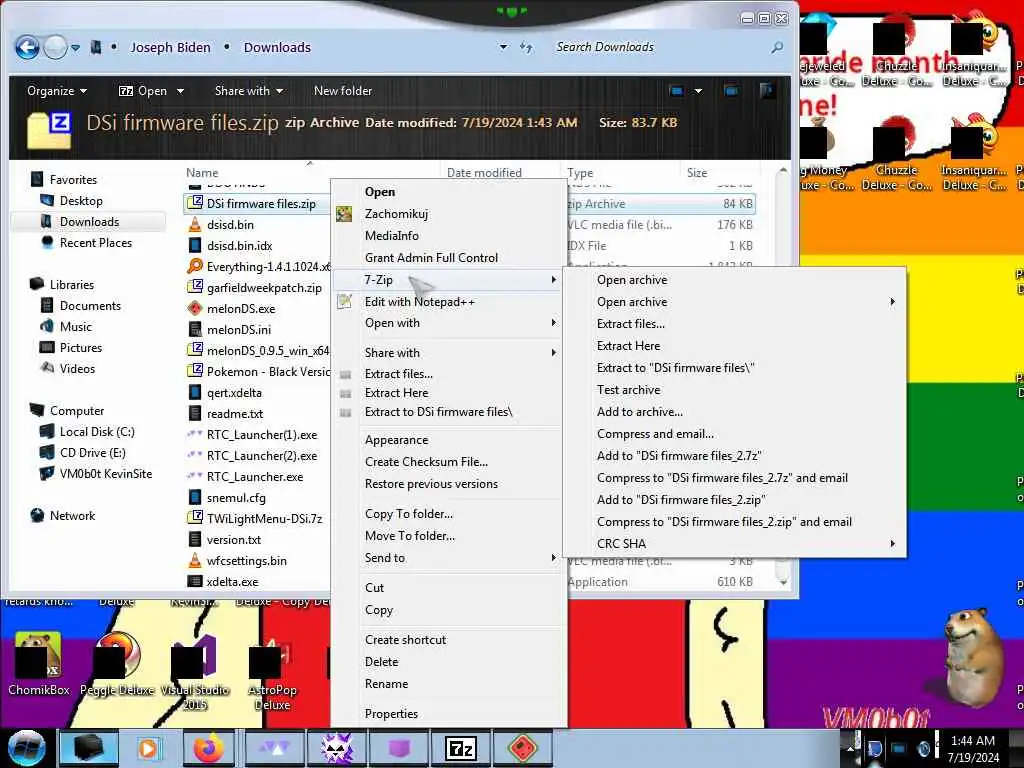
Task: Click the large zip icon in details pane
Action: tap(49, 129)
